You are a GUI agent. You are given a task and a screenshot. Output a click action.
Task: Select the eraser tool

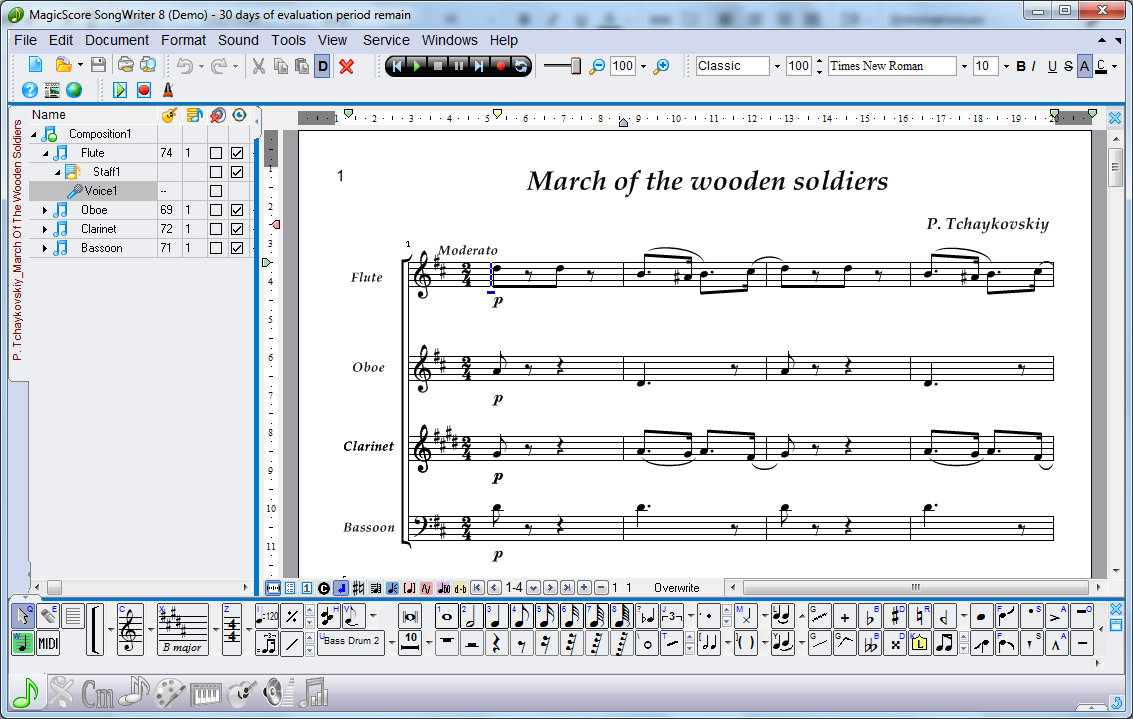click(48, 616)
